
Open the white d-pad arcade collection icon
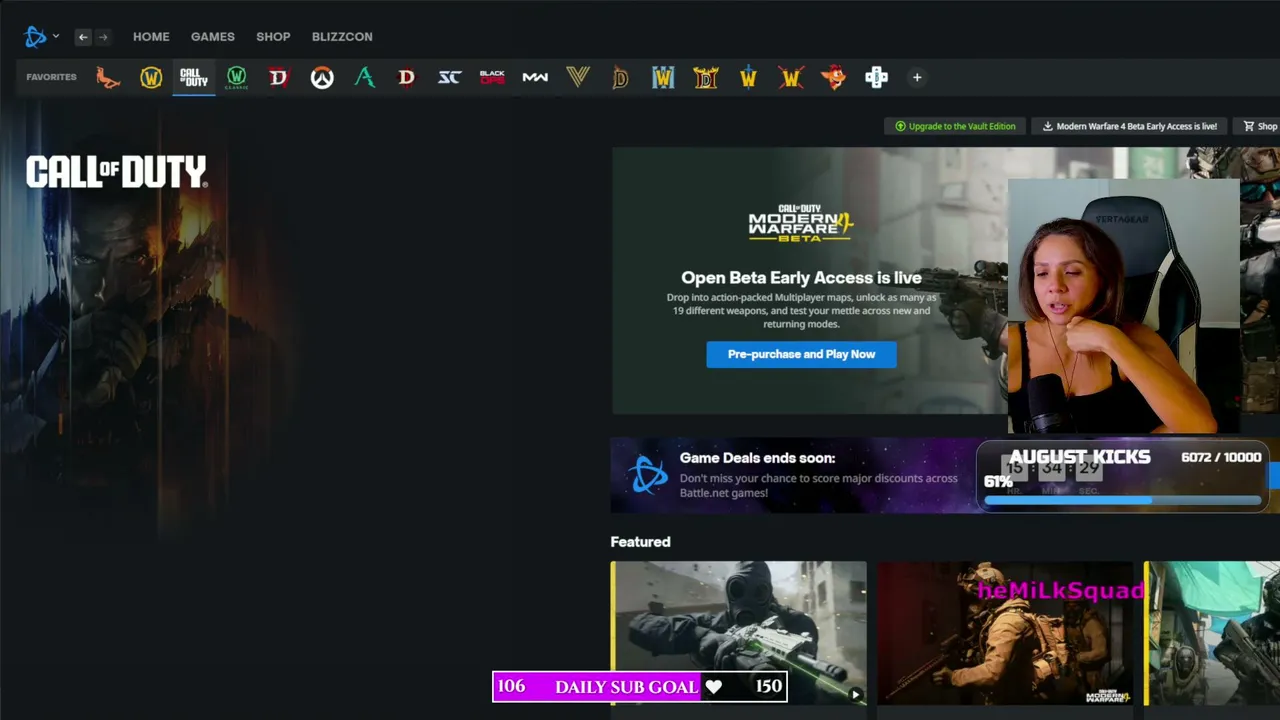[x=876, y=77]
